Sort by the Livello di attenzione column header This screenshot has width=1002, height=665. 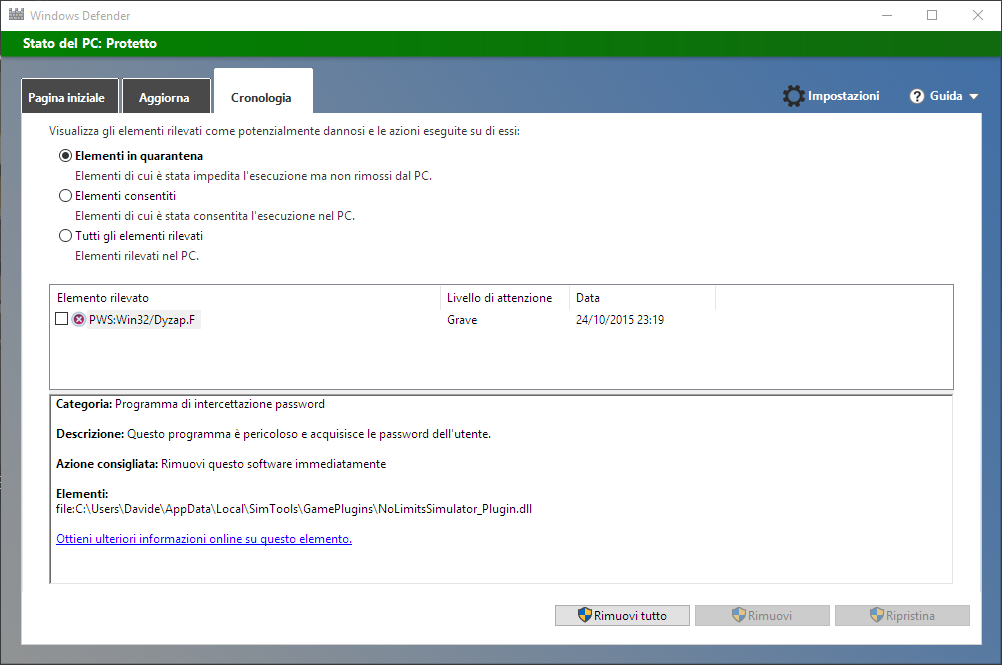(505, 298)
